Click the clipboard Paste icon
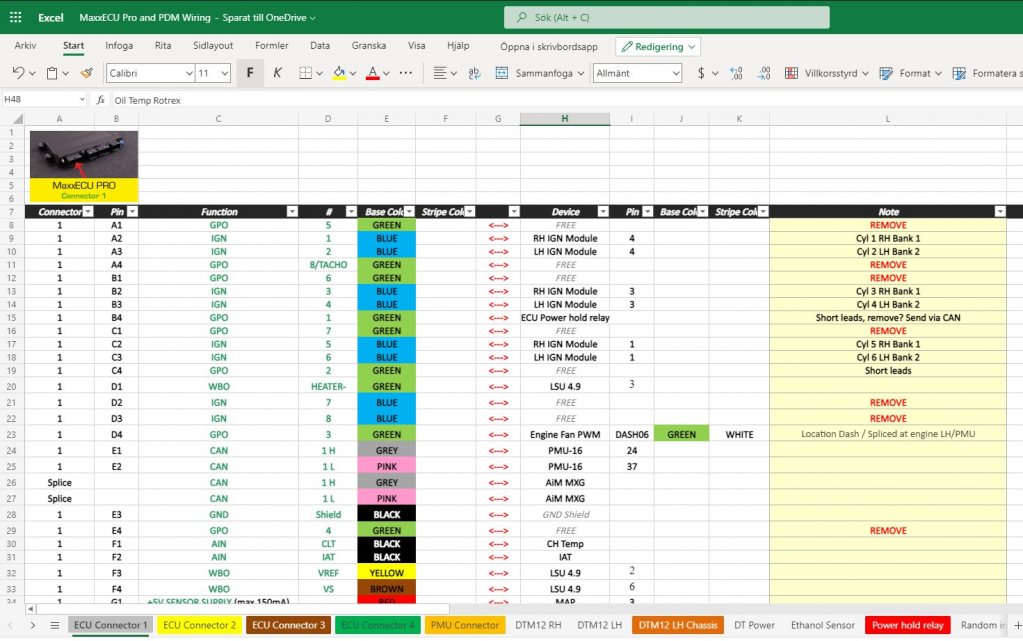This screenshot has height=641, width=1023. click(52, 73)
